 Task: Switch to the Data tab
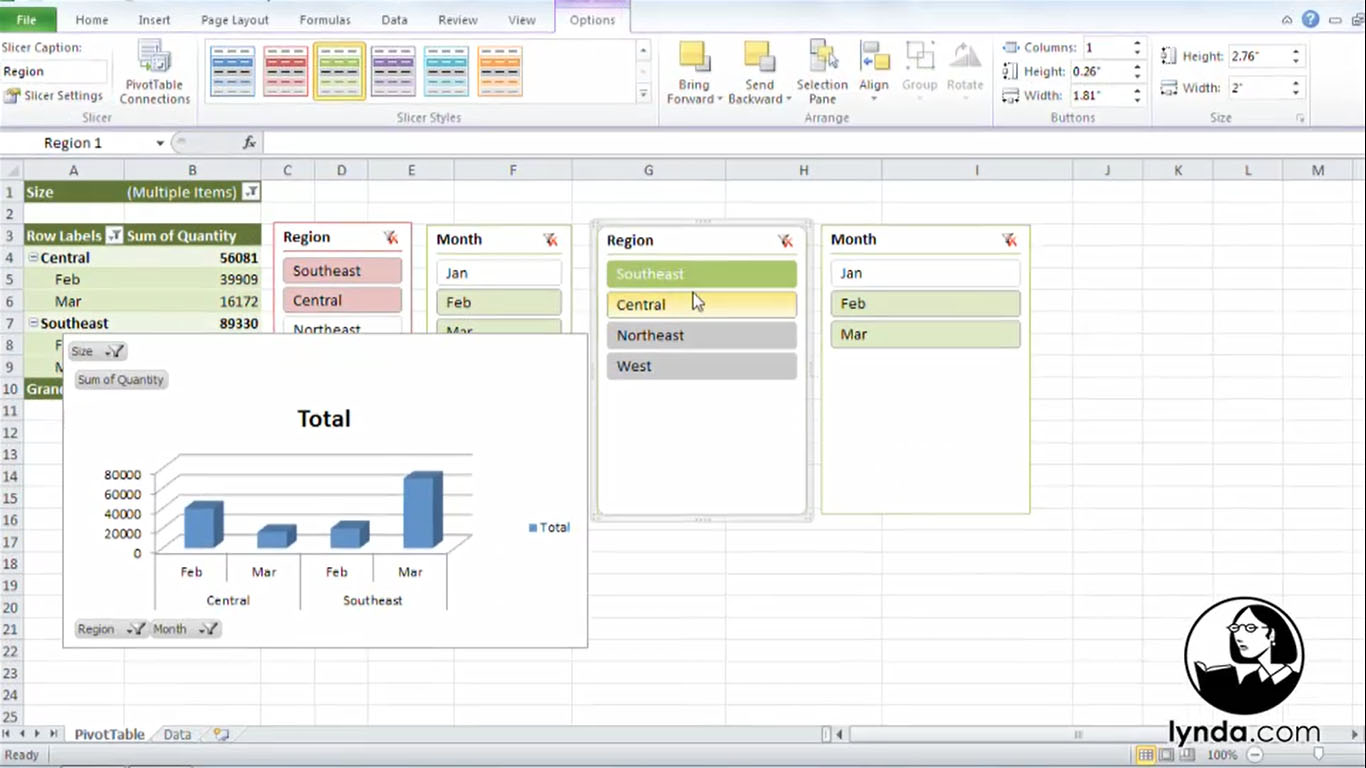394,20
